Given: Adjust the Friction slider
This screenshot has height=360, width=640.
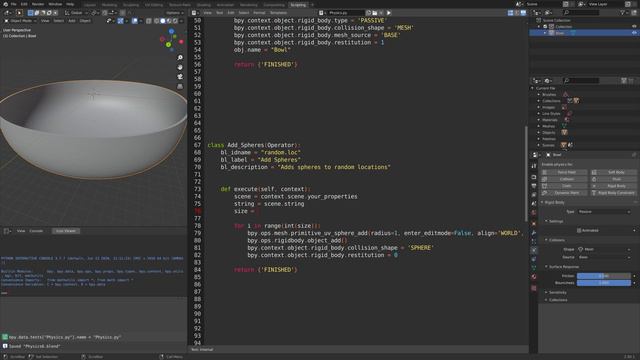Looking at the screenshot, I should tap(604, 276).
